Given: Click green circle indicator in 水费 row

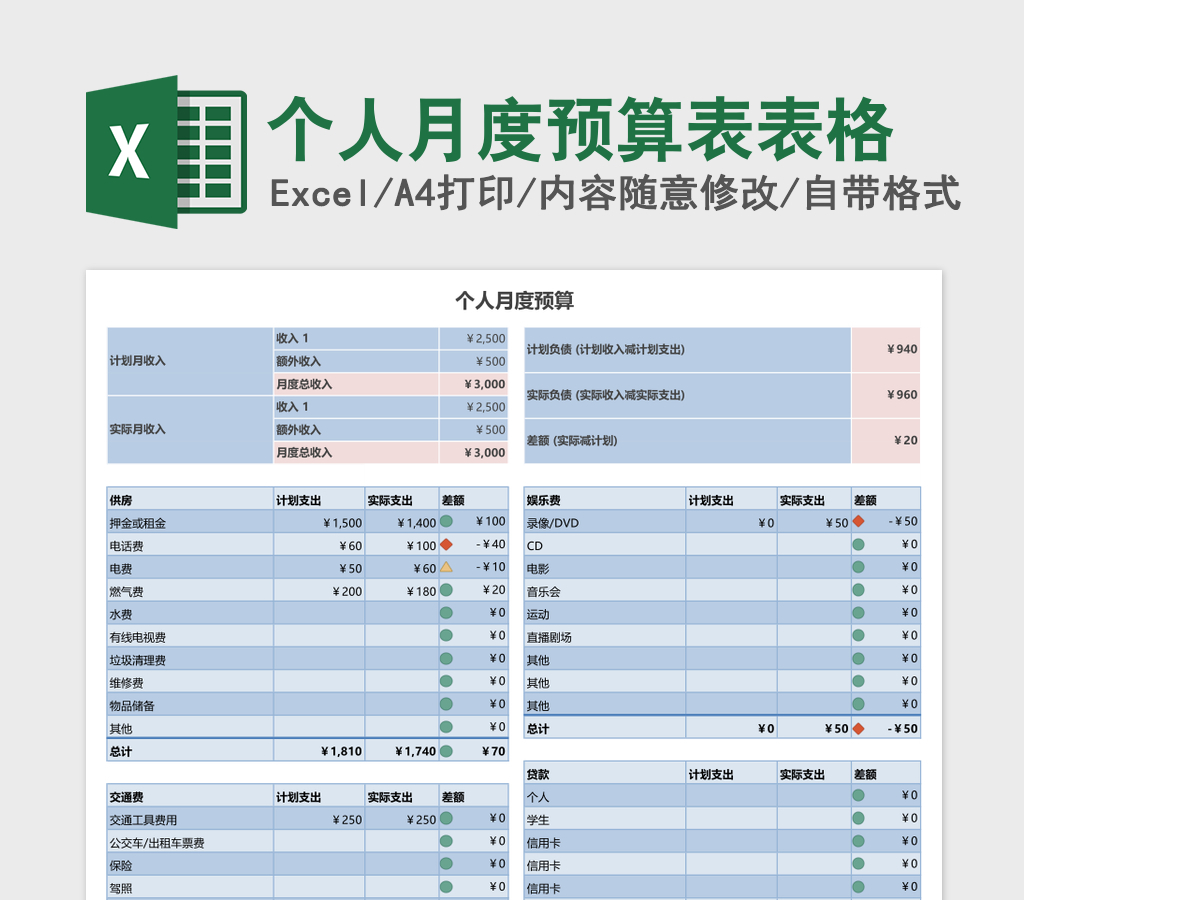Looking at the screenshot, I should tap(446, 613).
